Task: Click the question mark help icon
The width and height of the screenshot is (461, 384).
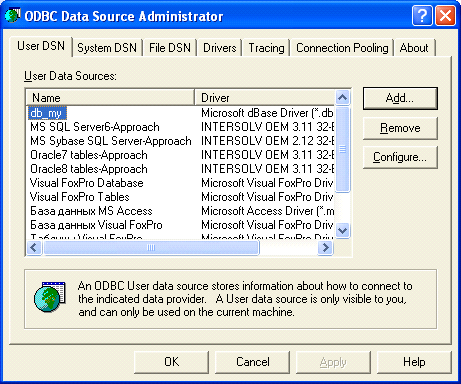Action: click(x=422, y=15)
